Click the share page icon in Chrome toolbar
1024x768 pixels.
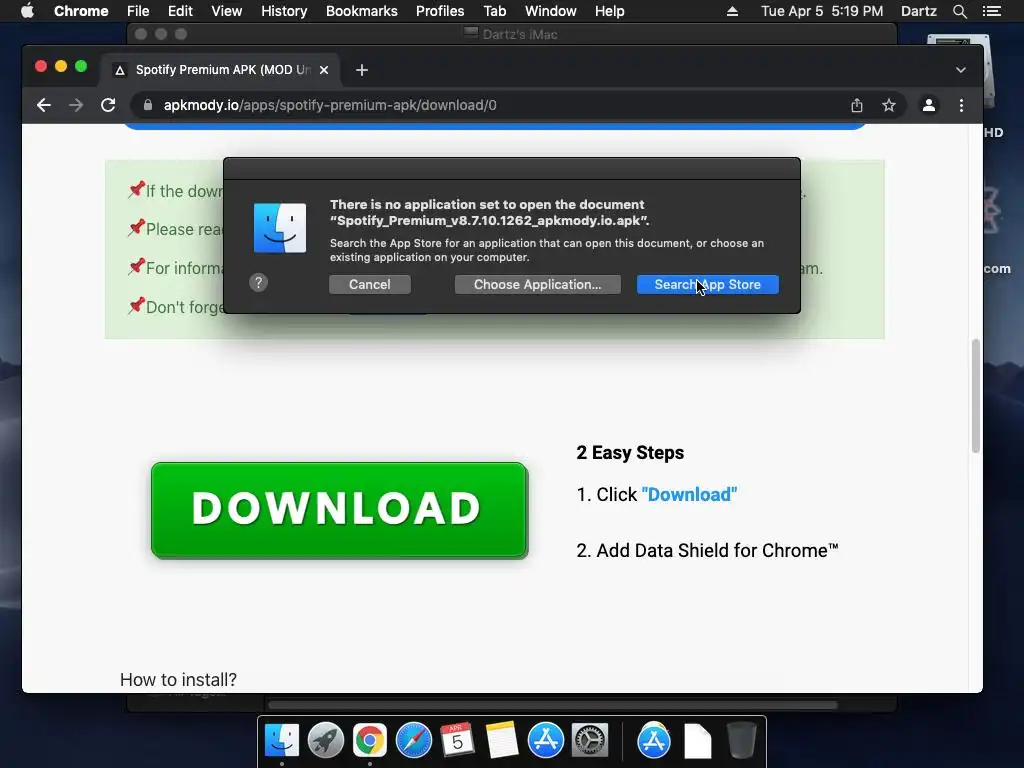(857, 105)
